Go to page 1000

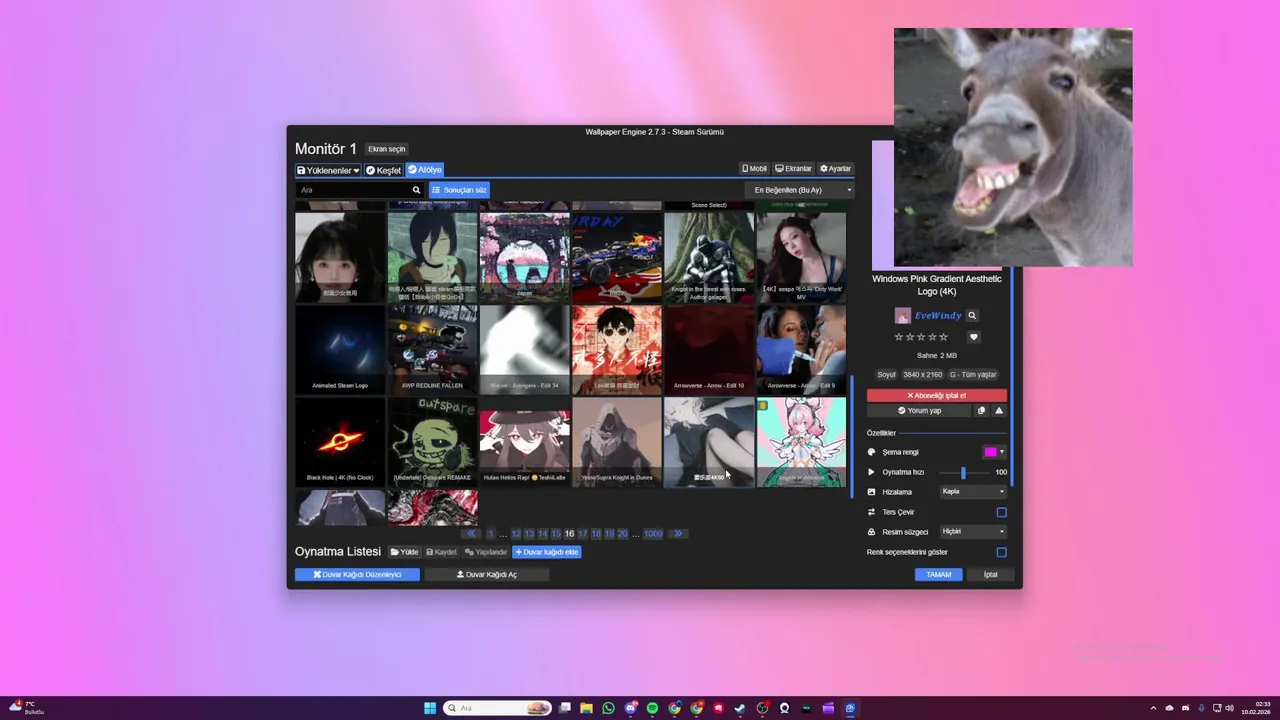pos(653,534)
